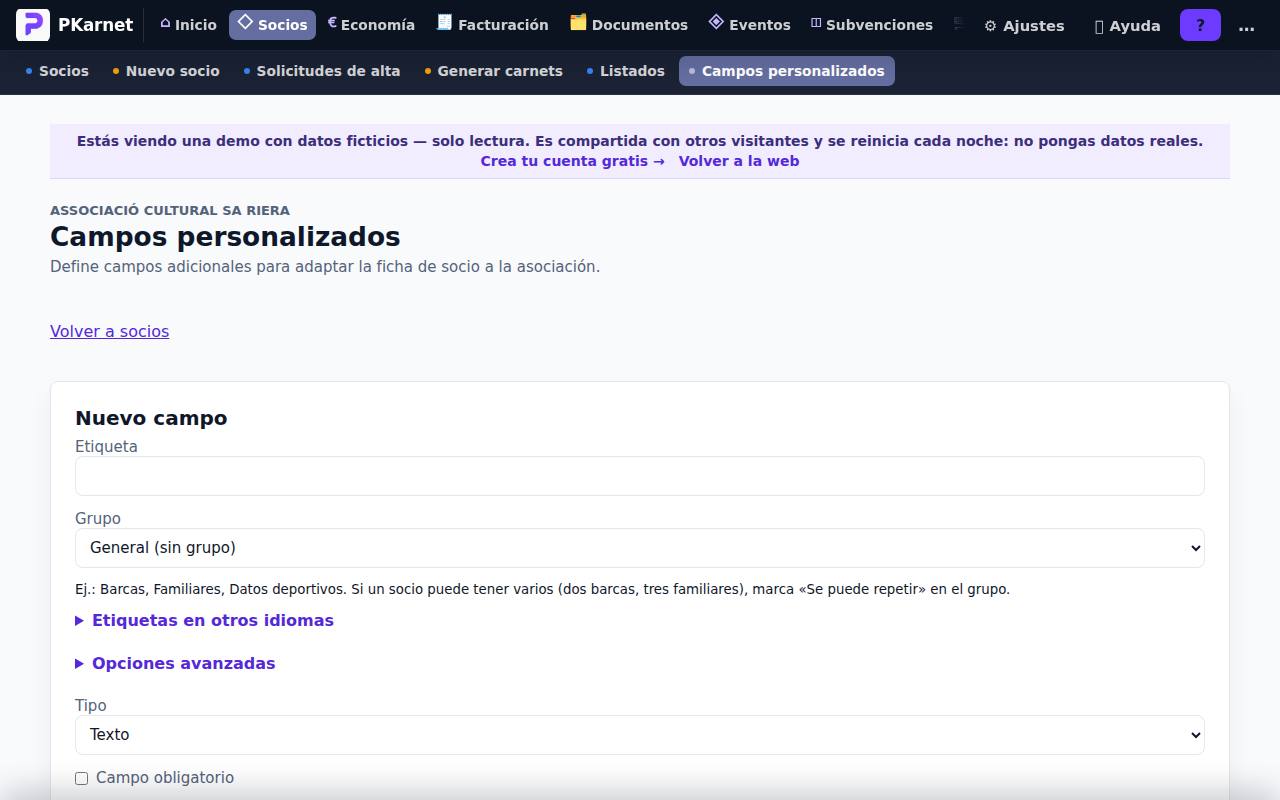Expand Opciones avanzadas
The height and width of the screenshot is (800, 1280).
176,663
